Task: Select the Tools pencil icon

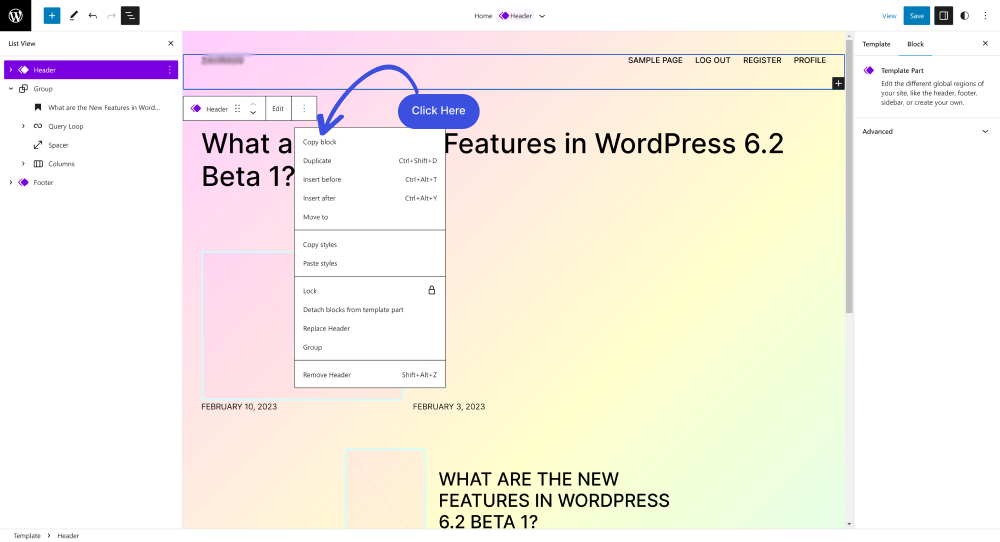Action: pyautogui.click(x=73, y=15)
